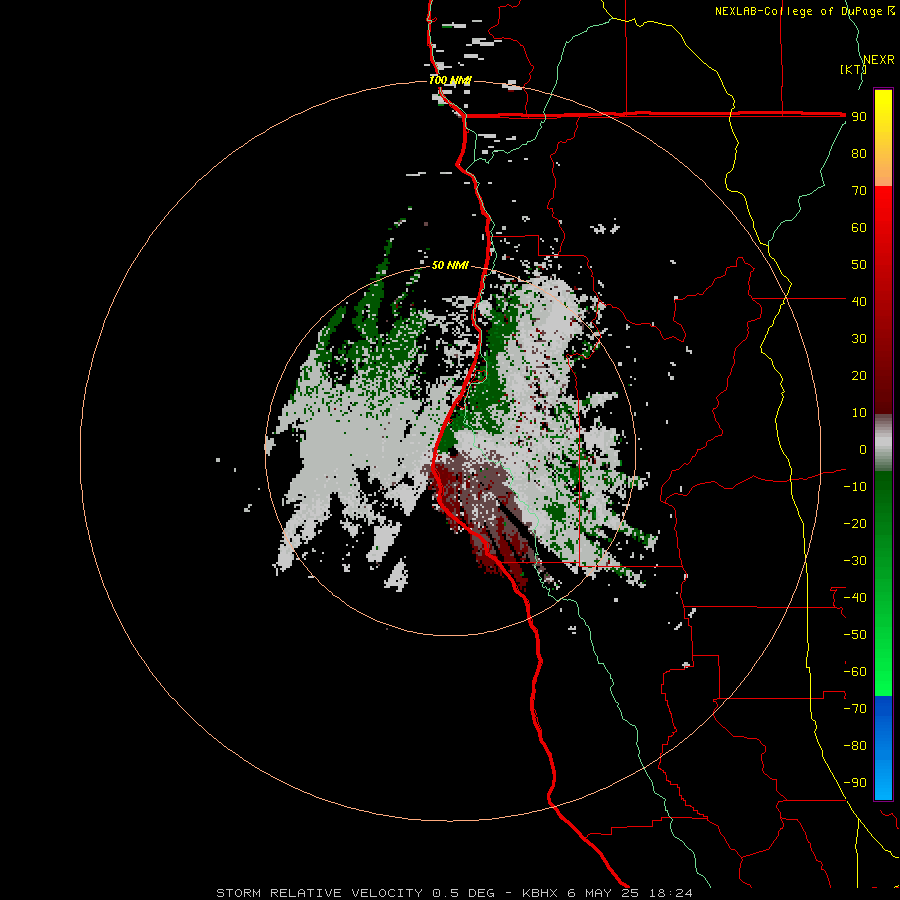Image resolution: width=900 pixels, height=900 pixels.
Task: Click "0.5 DEG" in the bottom caption
Action: point(463,893)
